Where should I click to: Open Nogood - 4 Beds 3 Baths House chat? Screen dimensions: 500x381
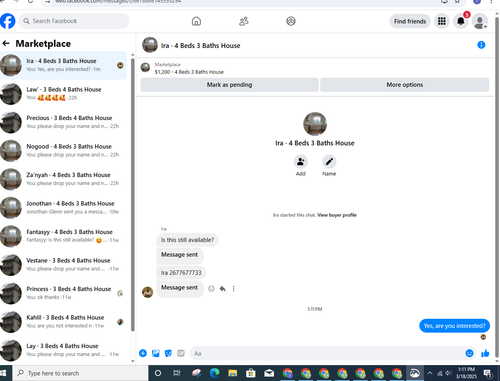pyautogui.click(x=63, y=151)
